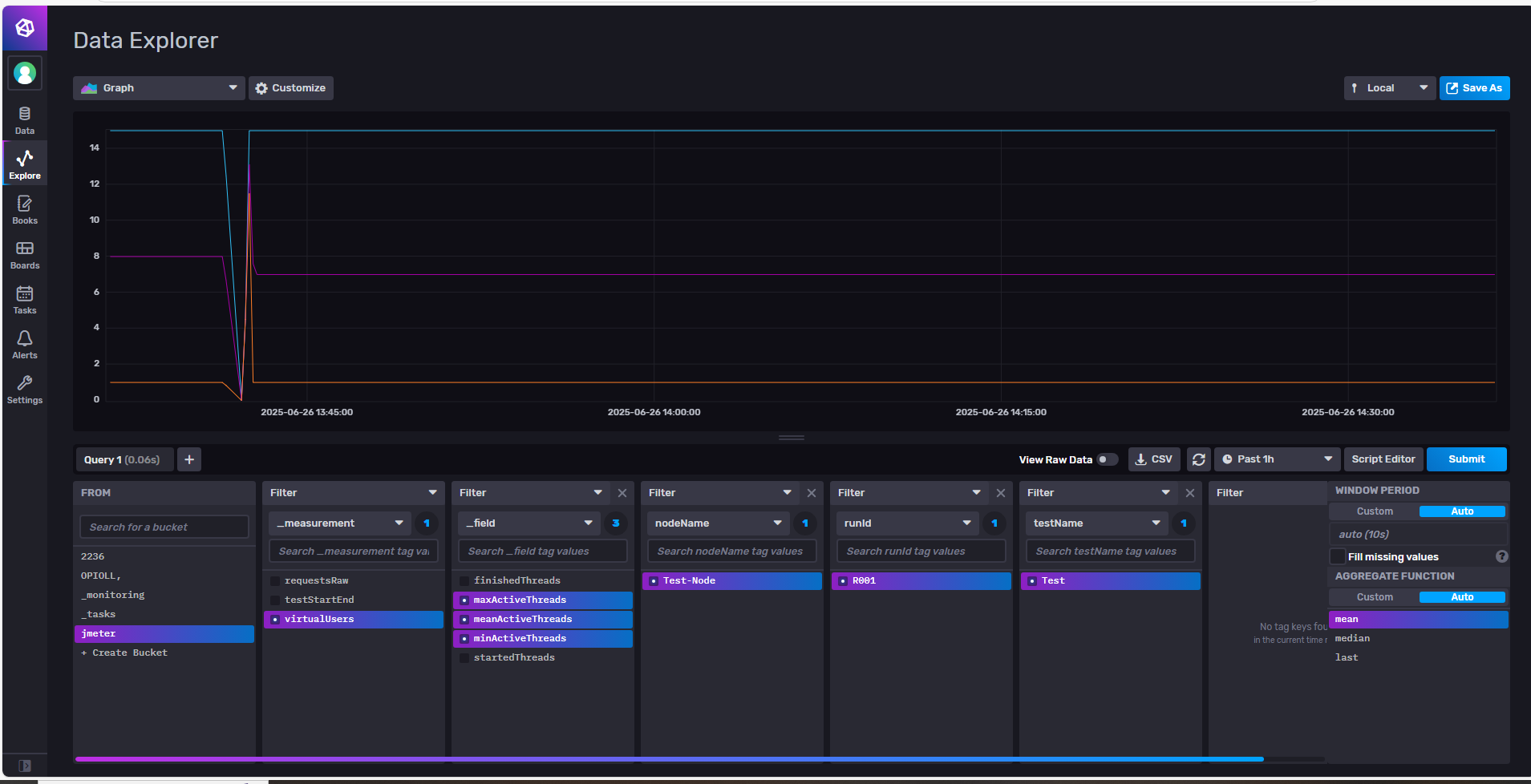The width and height of the screenshot is (1531, 784).
Task: Click the Submit button
Action: click(x=1467, y=459)
